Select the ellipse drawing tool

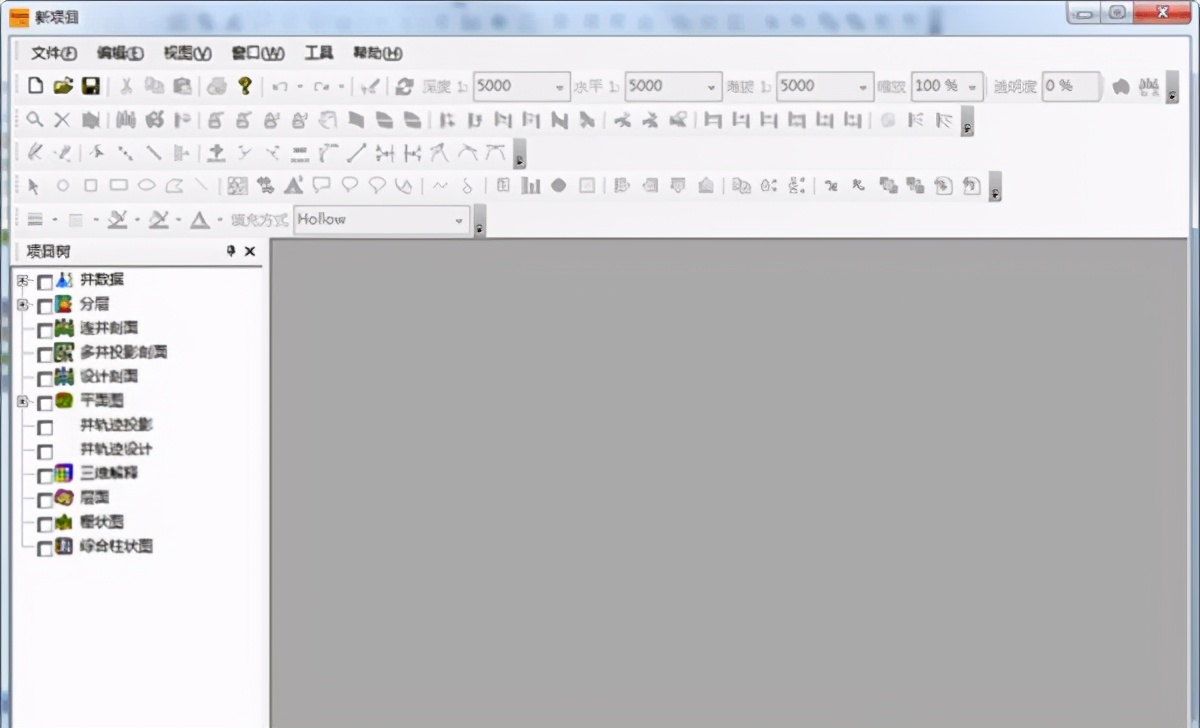tap(146, 186)
